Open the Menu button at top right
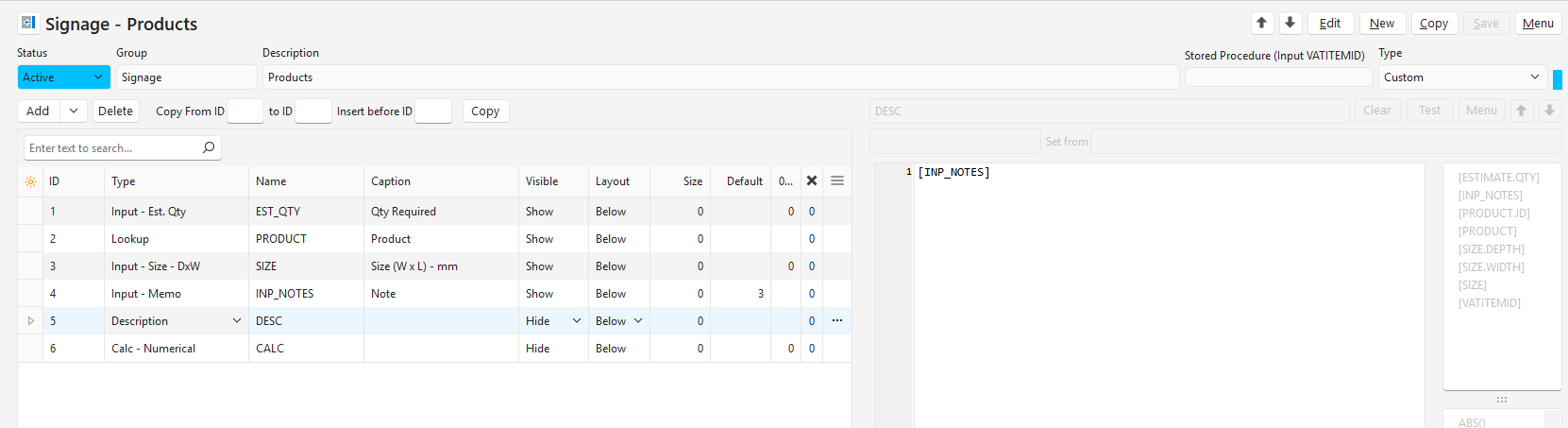This screenshot has height=428, width=1568. pos(1538,24)
